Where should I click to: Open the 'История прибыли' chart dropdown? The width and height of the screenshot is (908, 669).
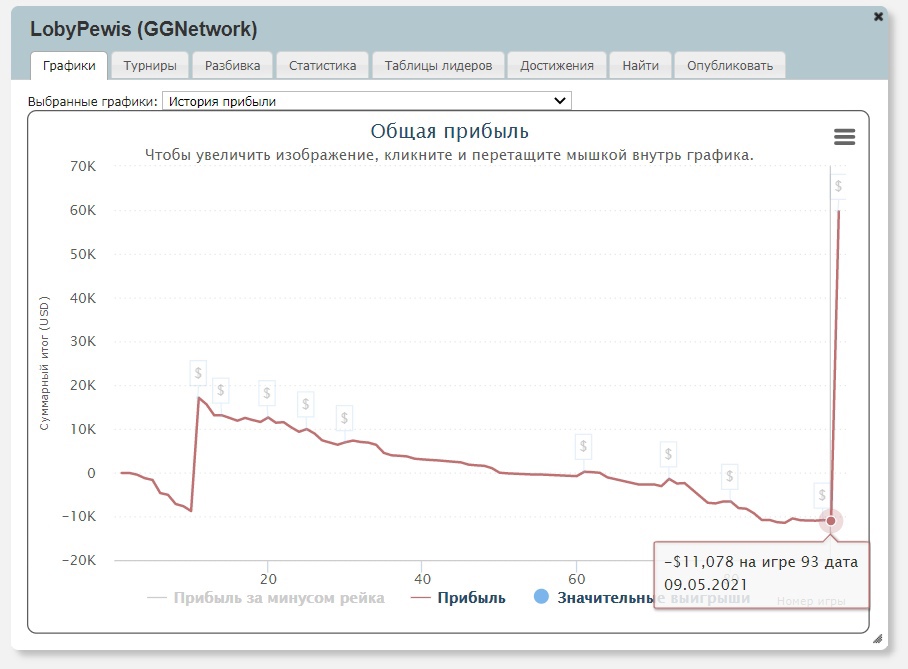(x=366, y=101)
